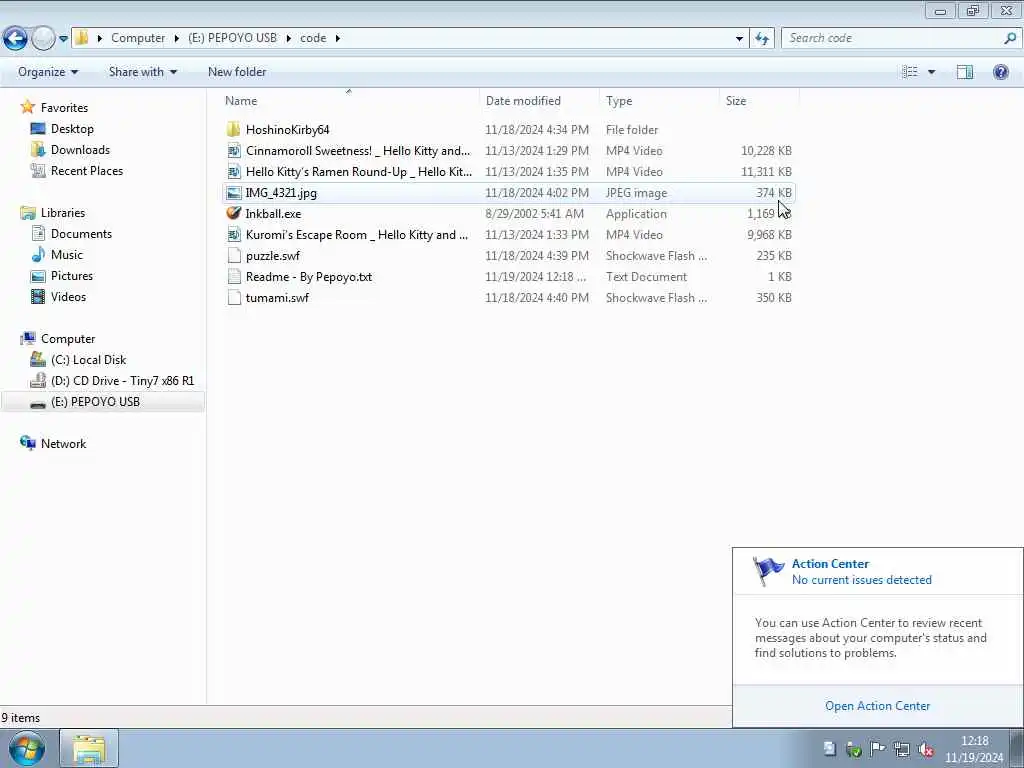Click the Forward navigation arrow button

tap(43, 39)
